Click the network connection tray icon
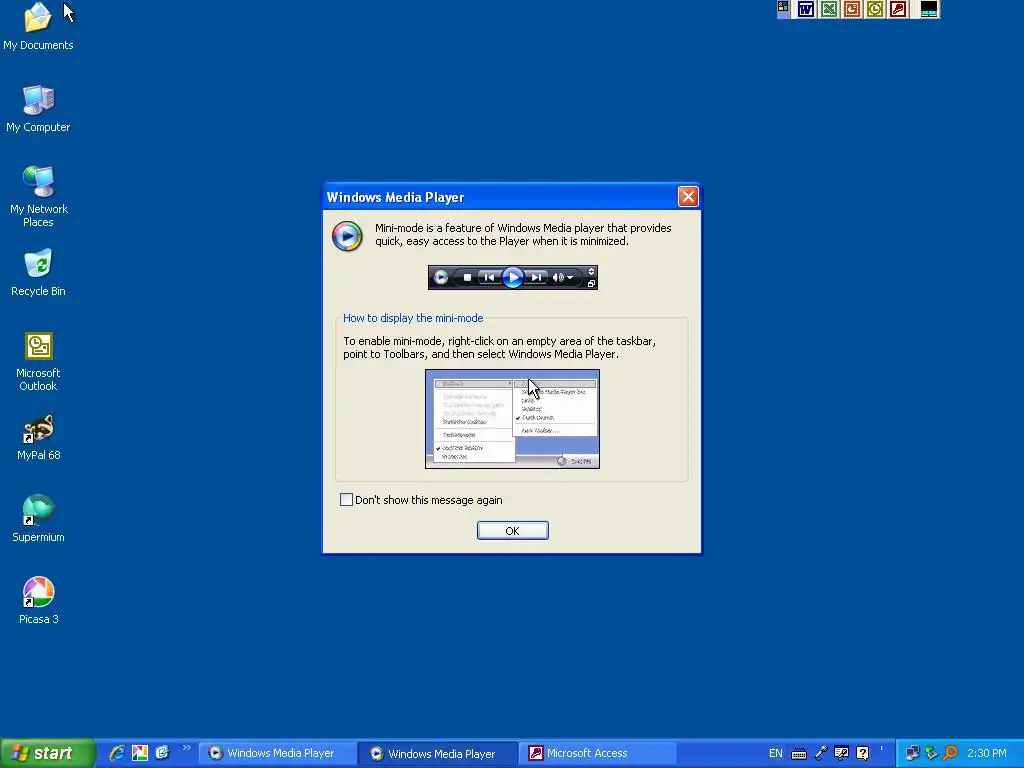The height and width of the screenshot is (768, 1024). coord(912,754)
